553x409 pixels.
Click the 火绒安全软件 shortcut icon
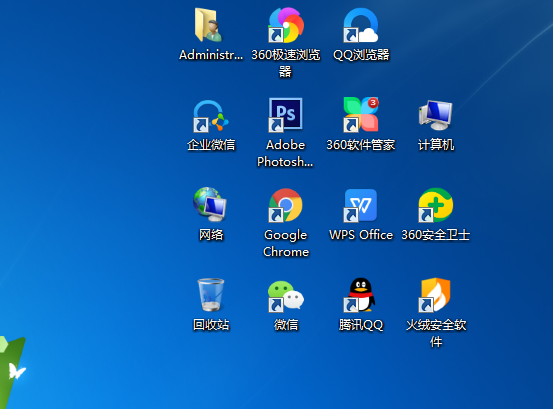(x=435, y=295)
